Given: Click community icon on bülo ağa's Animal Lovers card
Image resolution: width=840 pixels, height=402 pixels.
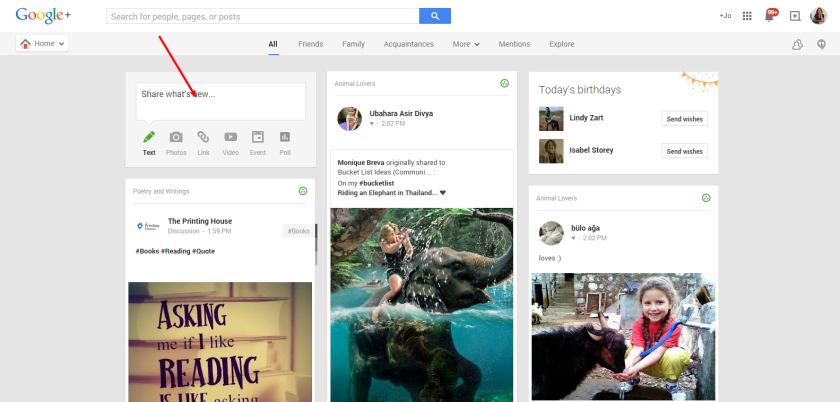Looking at the screenshot, I should pyautogui.click(x=706, y=198).
